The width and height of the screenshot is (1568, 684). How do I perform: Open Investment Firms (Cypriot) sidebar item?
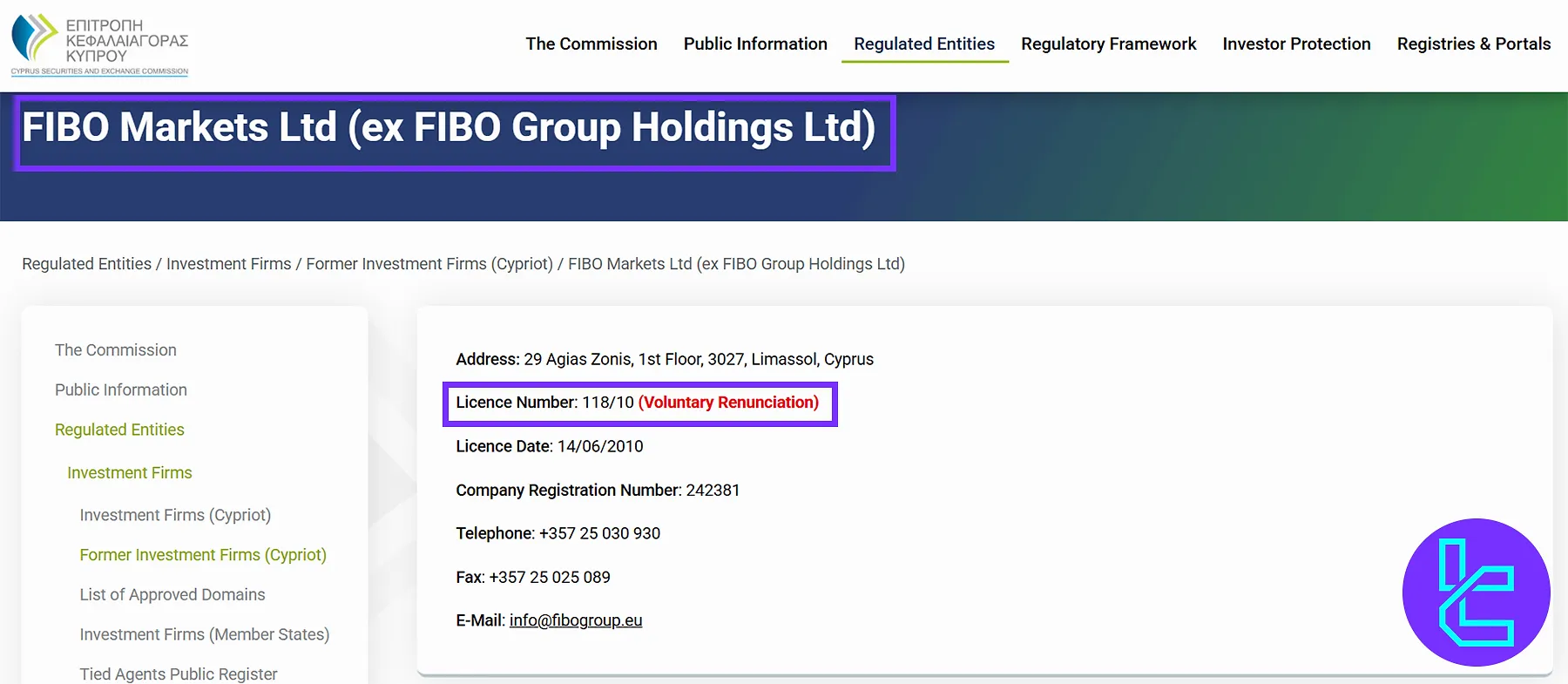point(175,515)
